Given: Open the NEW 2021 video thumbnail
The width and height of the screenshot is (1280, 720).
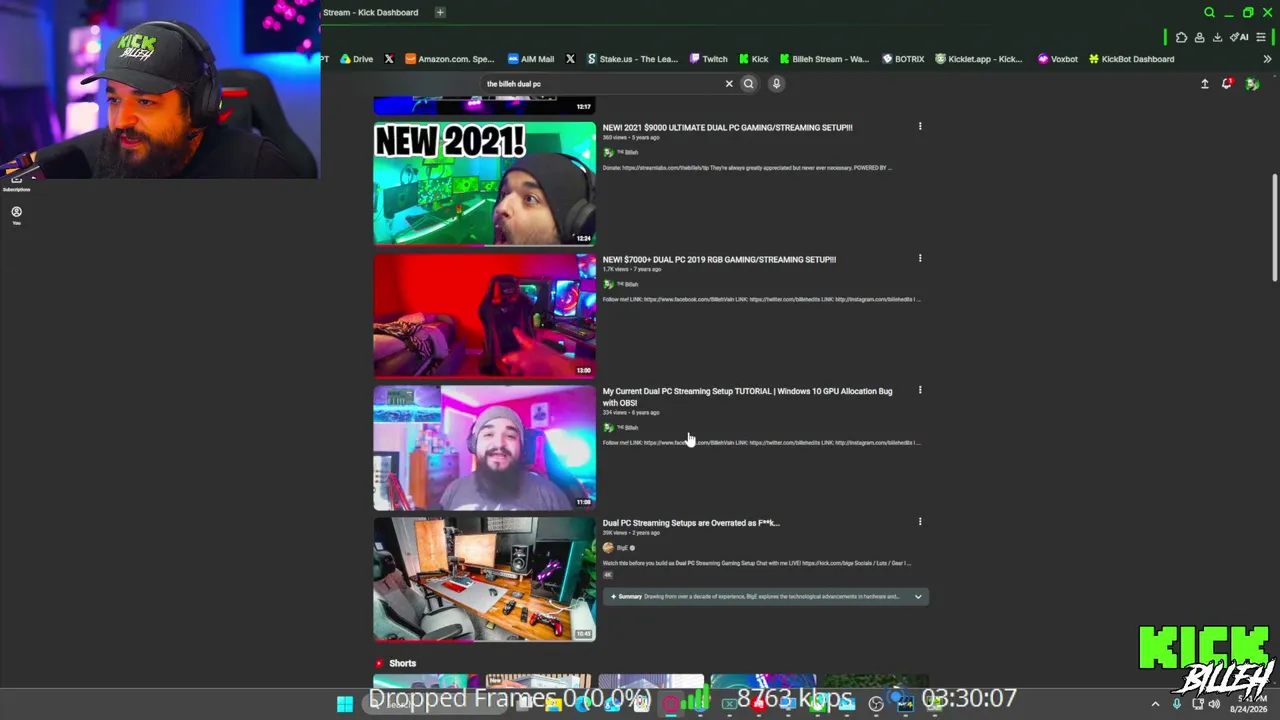Looking at the screenshot, I should point(484,183).
